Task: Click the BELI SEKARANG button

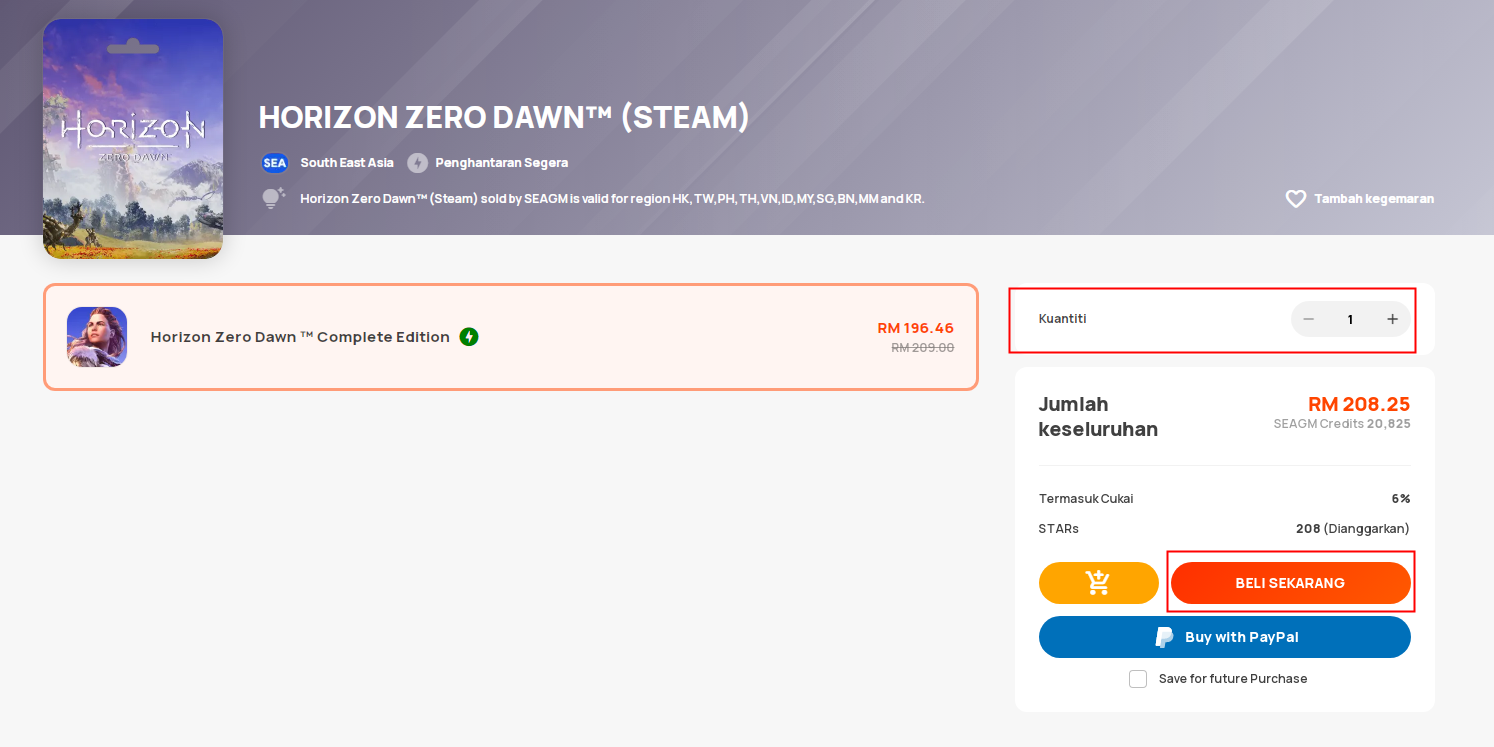Action: point(1290,583)
